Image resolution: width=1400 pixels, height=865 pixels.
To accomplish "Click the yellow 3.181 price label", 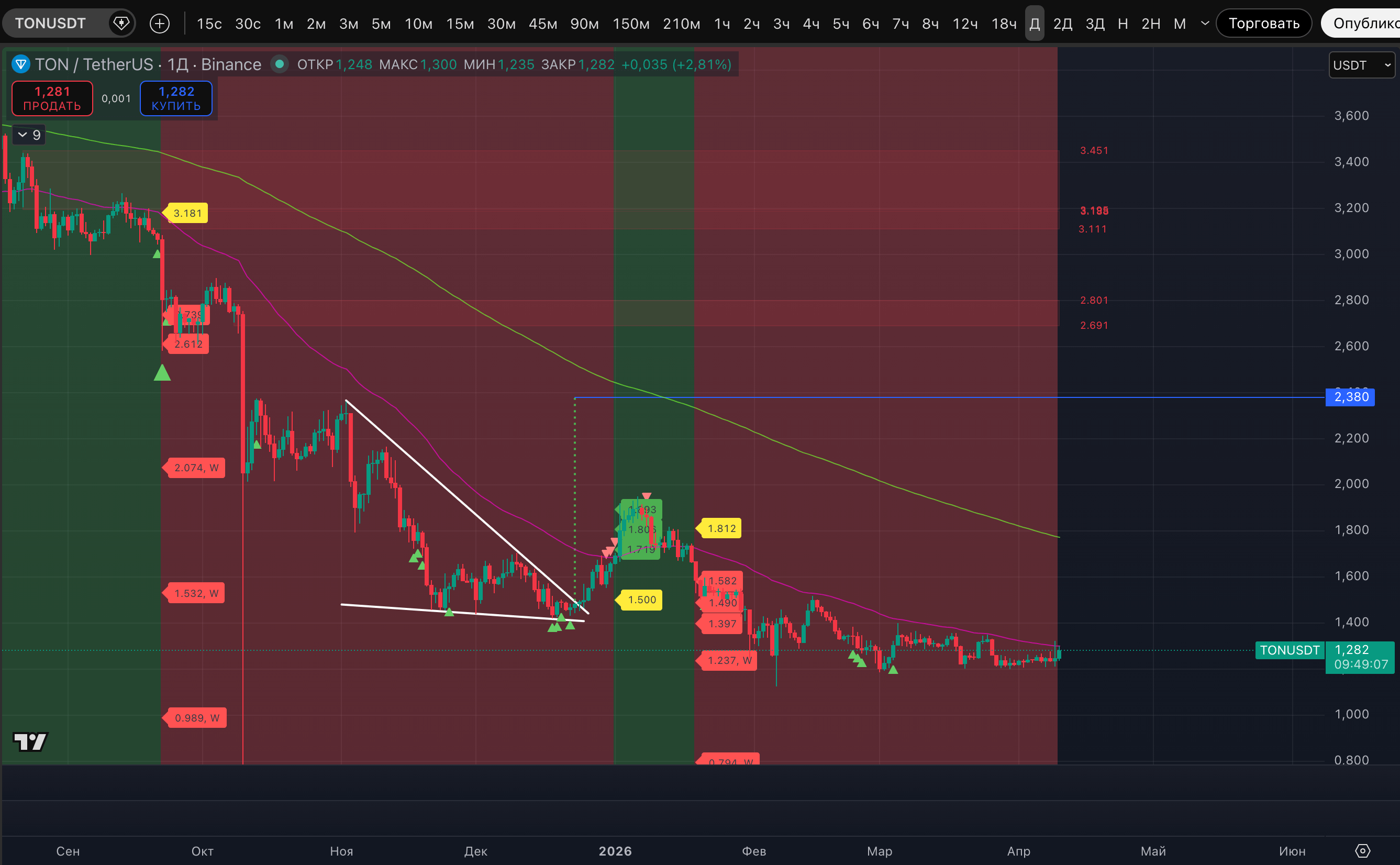I will coord(187,214).
